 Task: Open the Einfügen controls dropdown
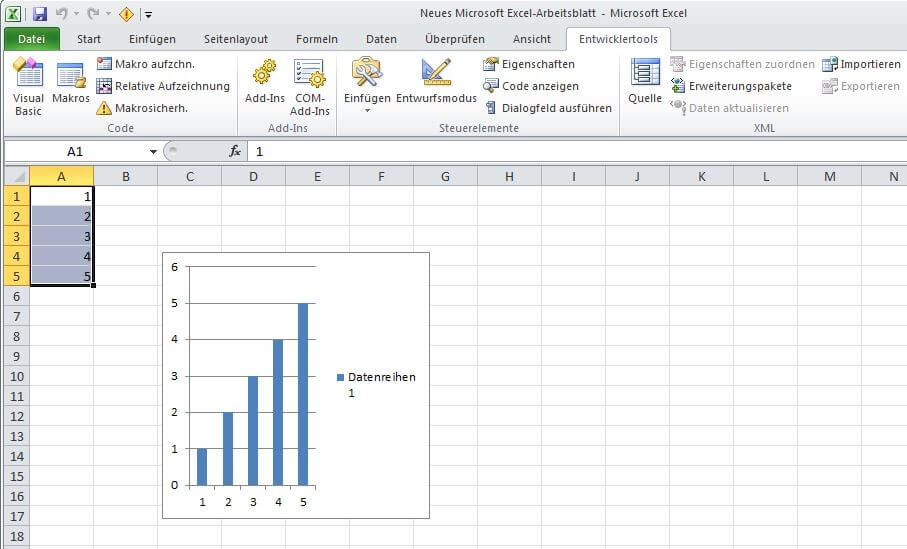point(367,87)
